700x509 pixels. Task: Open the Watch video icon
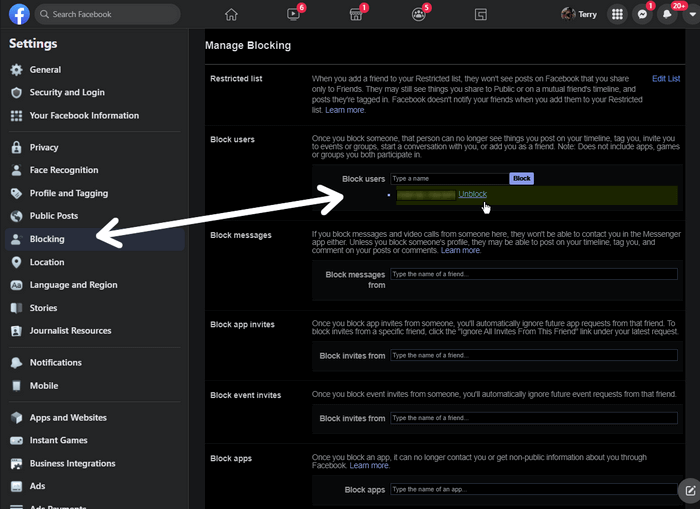(x=293, y=15)
